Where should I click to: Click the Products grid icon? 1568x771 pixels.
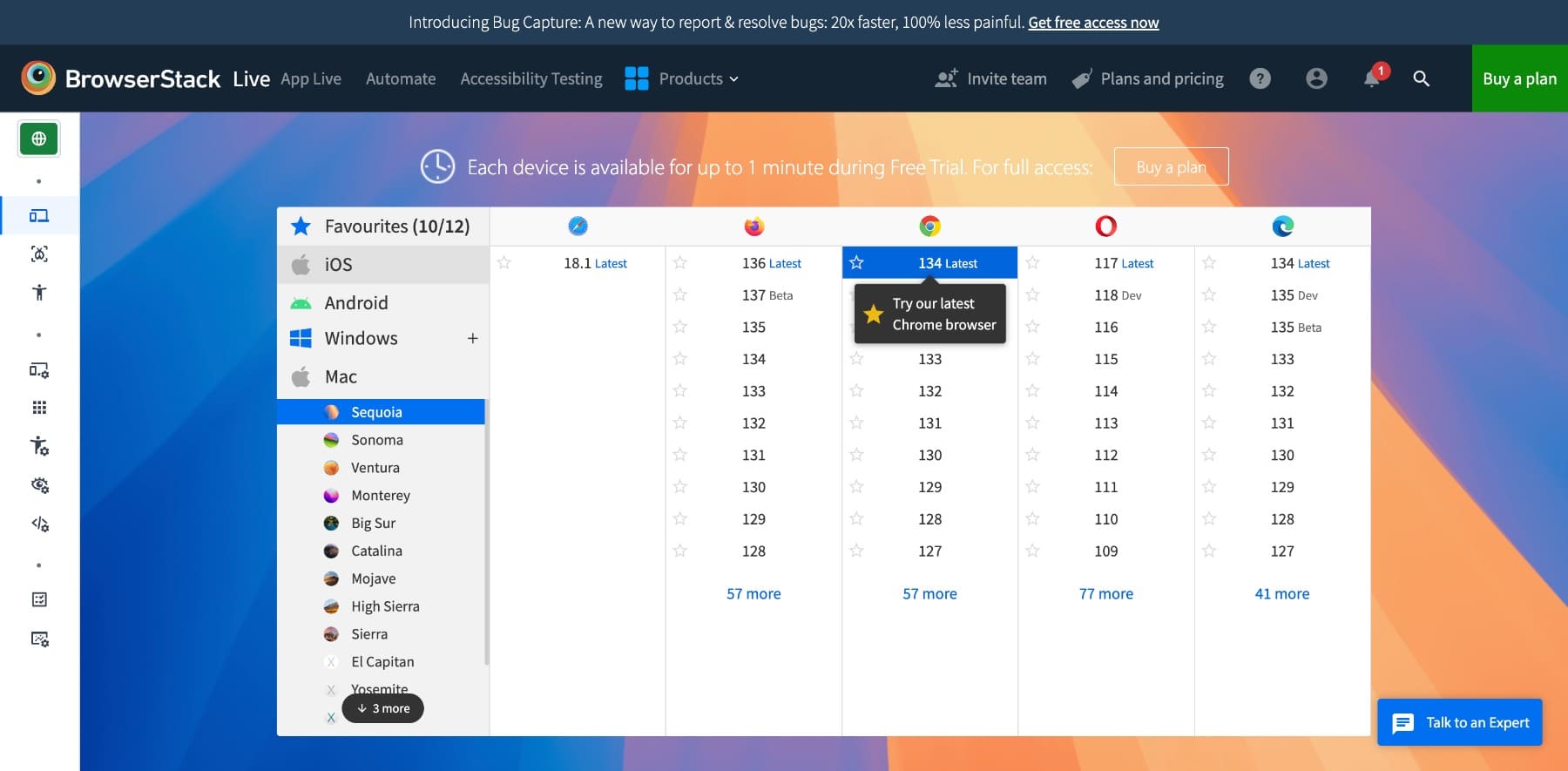tap(637, 78)
